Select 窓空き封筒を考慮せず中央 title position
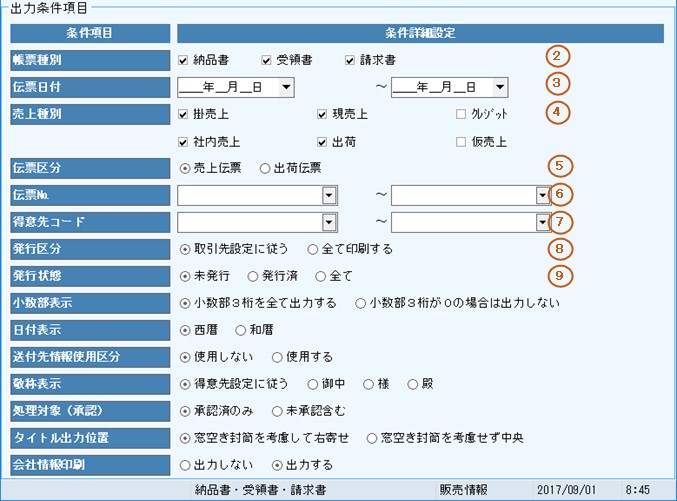Image resolution: width=677 pixels, height=501 pixels. click(x=372, y=437)
